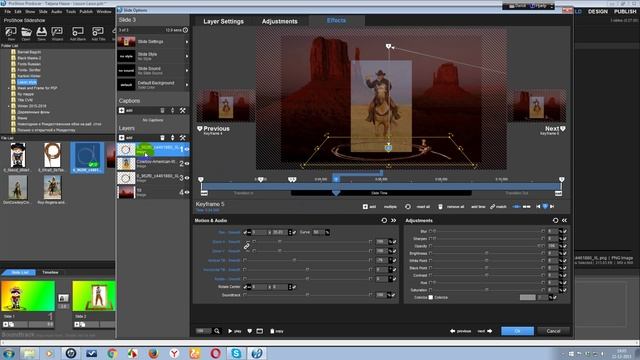Jump to next keyframe arrow icon
The image size is (640, 360).
pos(552,207)
